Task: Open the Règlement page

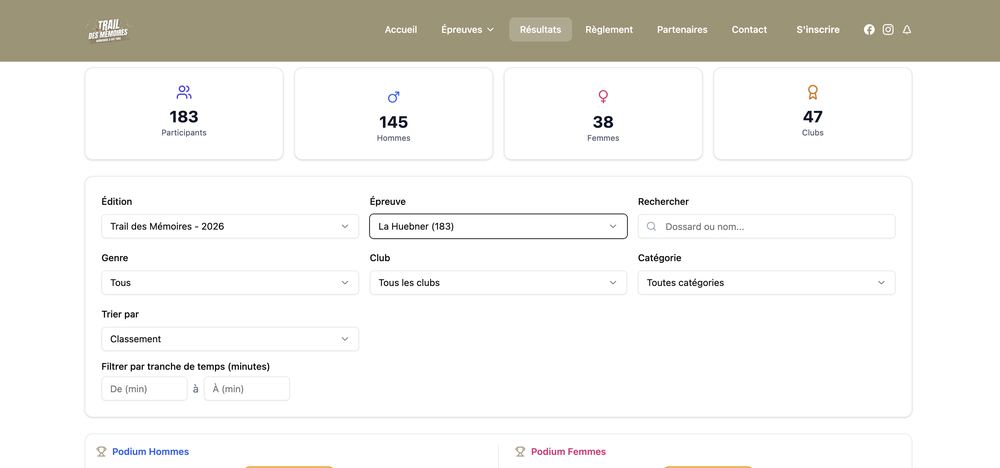Action: click(x=609, y=29)
